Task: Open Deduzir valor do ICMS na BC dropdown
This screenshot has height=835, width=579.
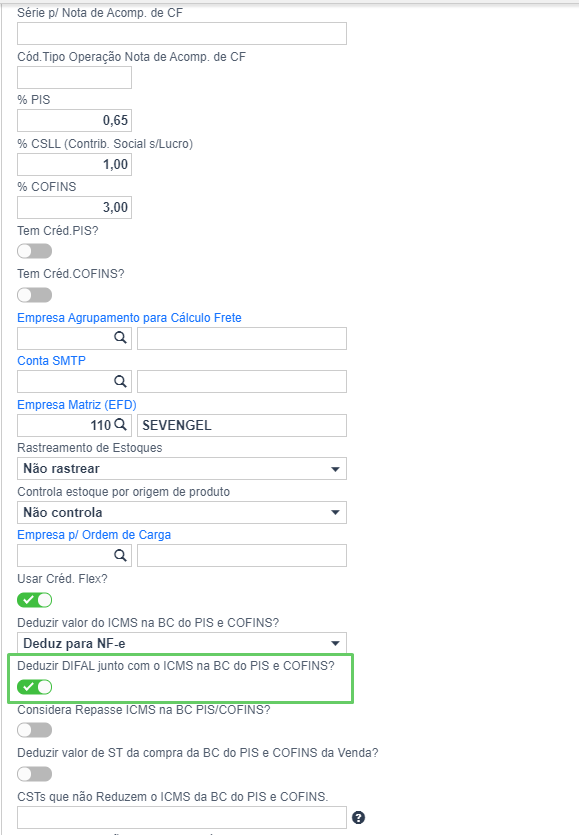Action: pyautogui.click(x=182, y=643)
